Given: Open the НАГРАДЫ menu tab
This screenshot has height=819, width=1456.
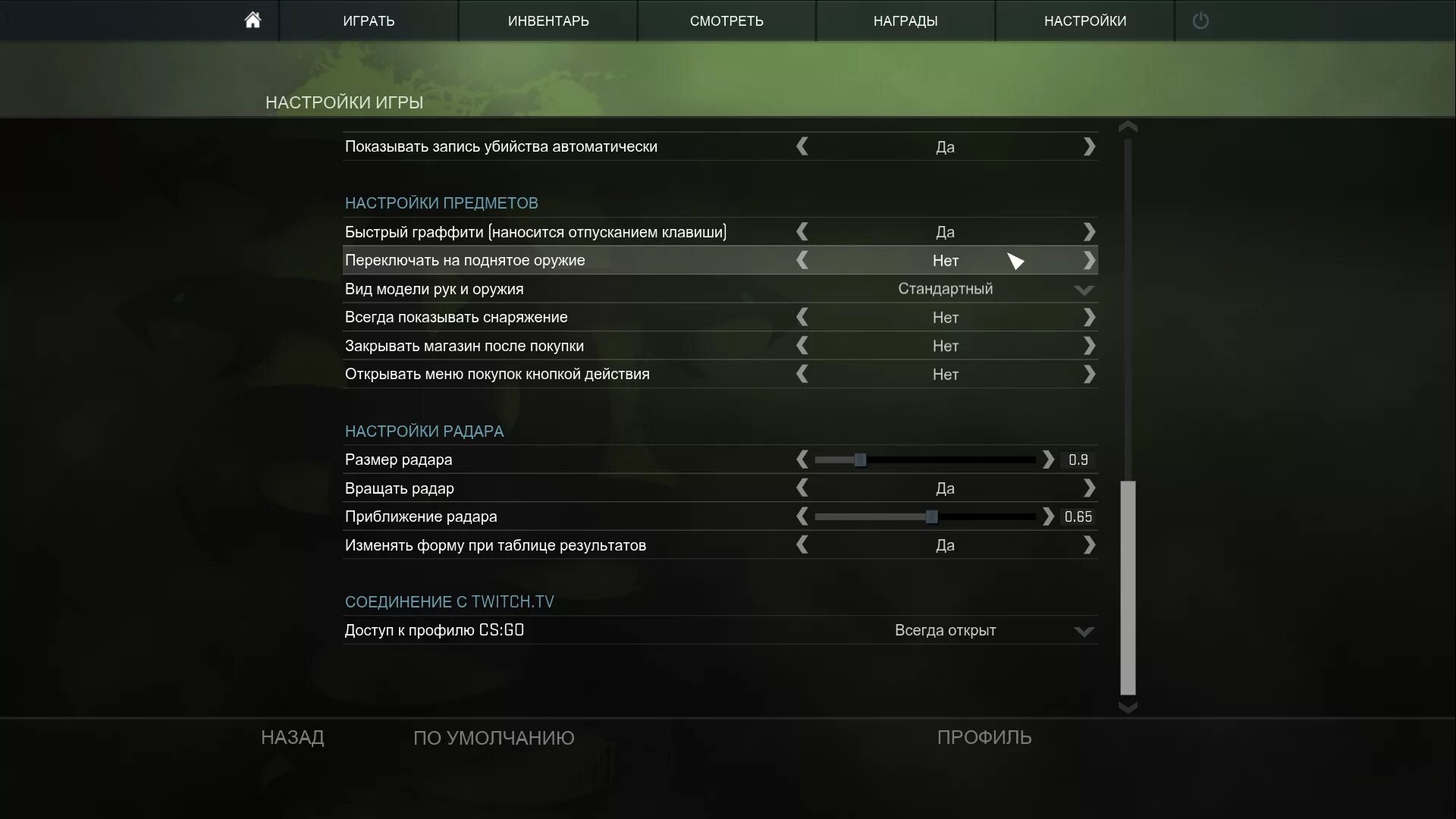Looking at the screenshot, I should pyautogui.click(x=905, y=20).
